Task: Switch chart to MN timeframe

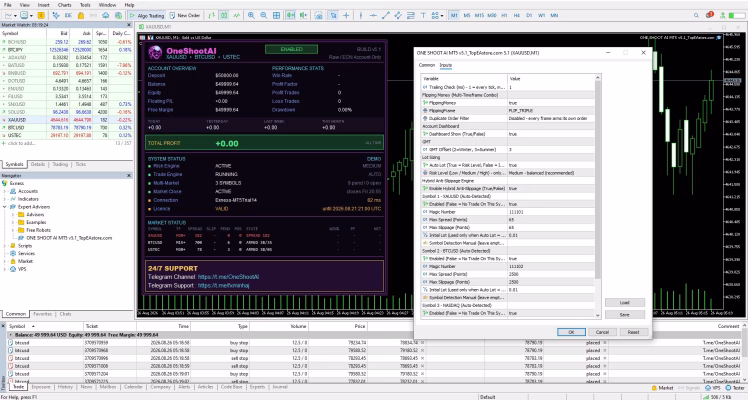Action: point(554,15)
